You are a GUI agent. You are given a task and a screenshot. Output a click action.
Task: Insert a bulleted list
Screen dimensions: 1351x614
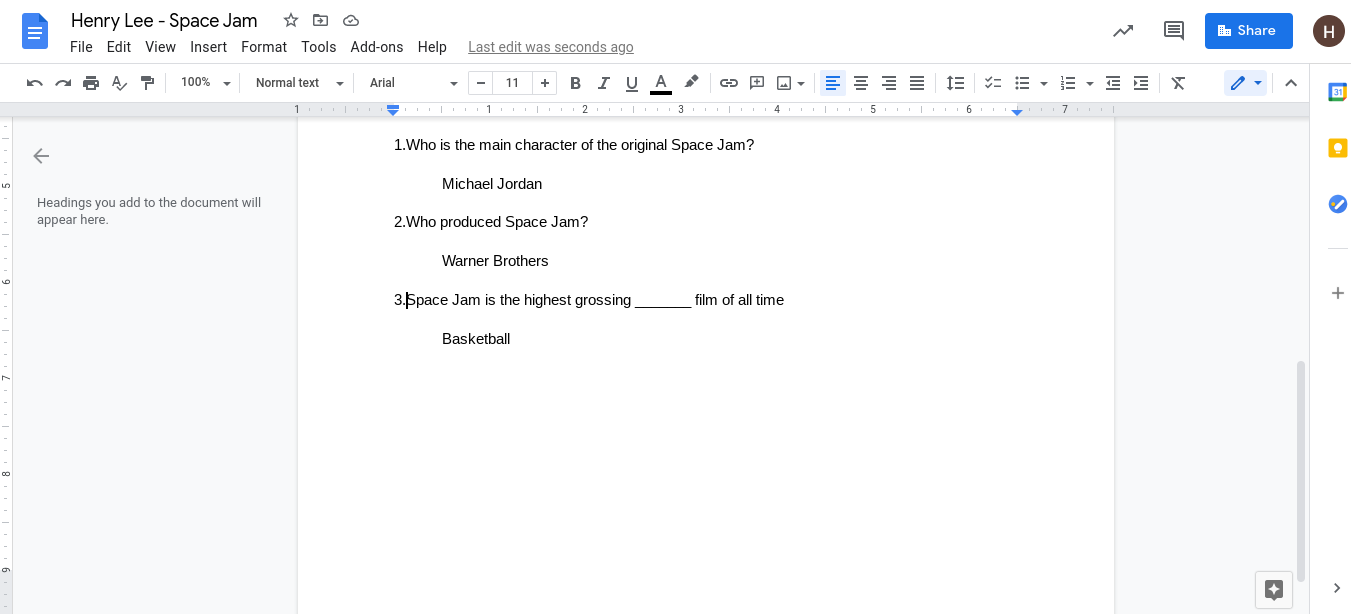coord(1022,83)
